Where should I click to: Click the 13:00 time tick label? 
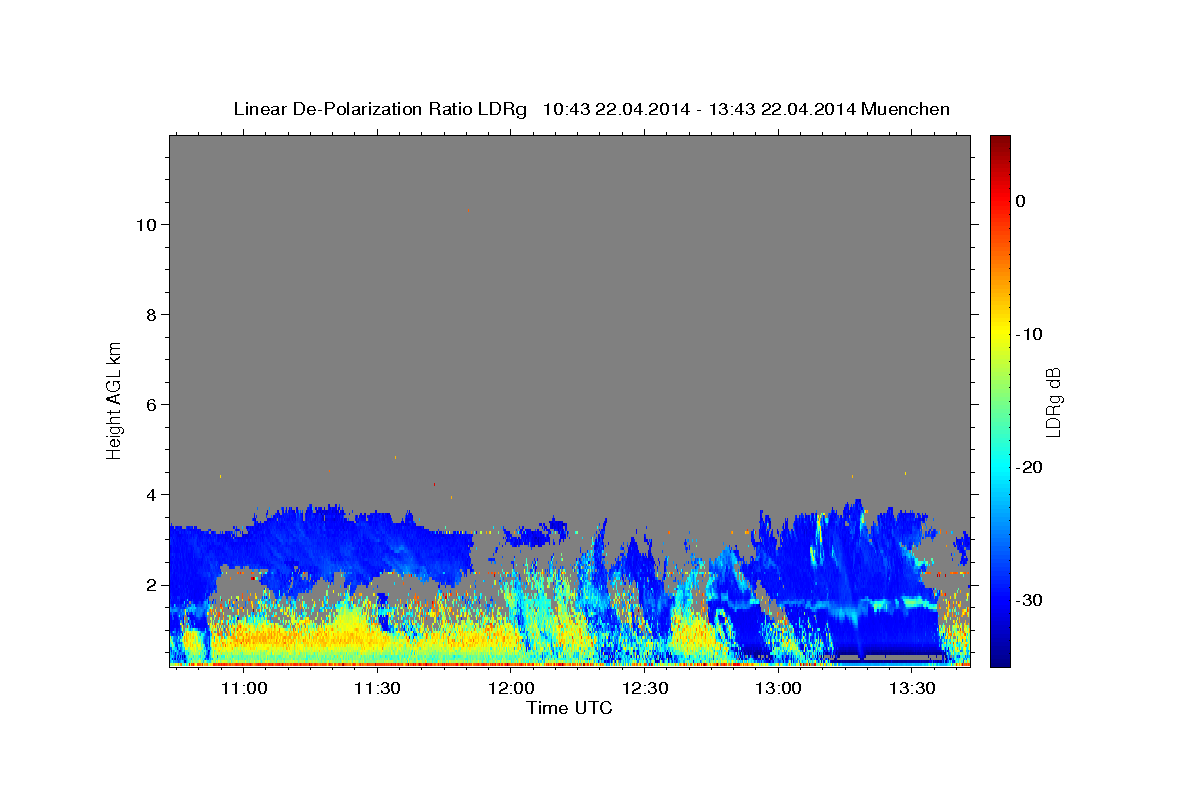(778, 688)
